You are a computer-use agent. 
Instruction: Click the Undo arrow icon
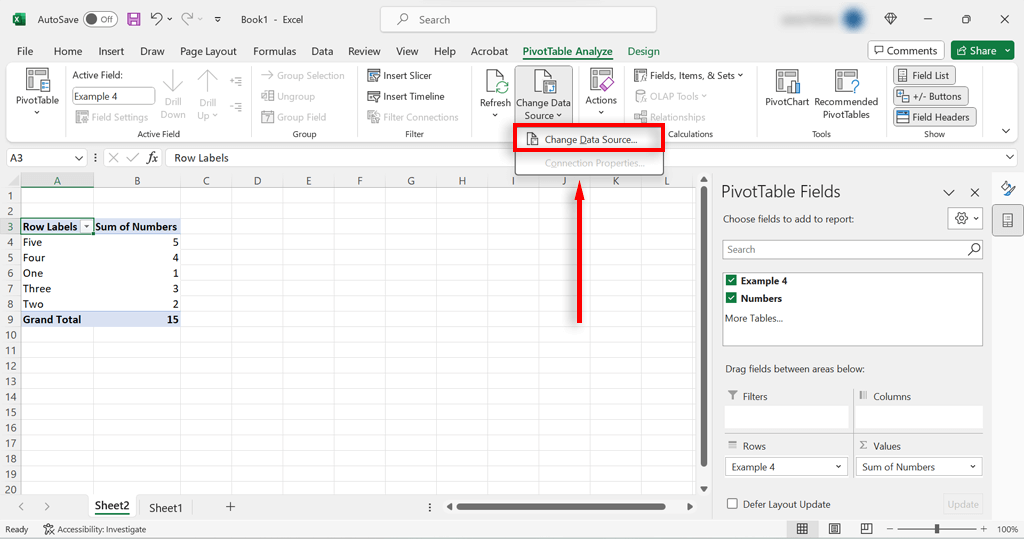click(156, 19)
